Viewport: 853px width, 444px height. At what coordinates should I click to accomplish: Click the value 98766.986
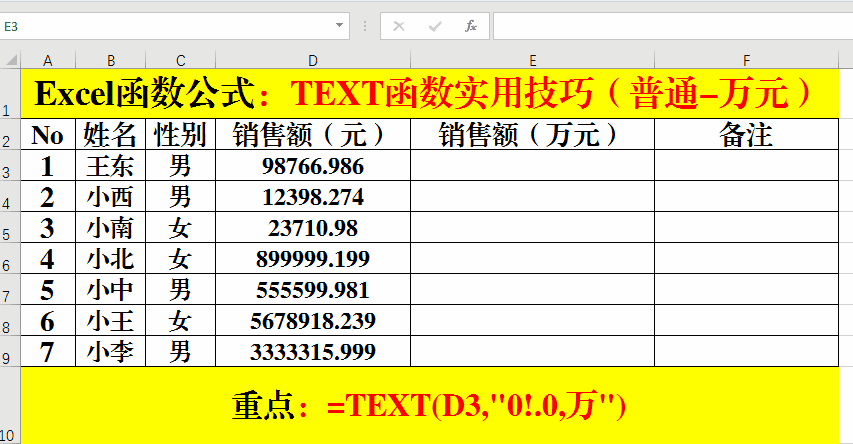tap(313, 165)
